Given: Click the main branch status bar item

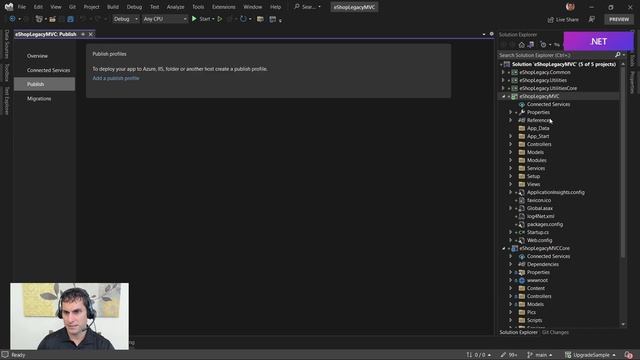Looking at the screenshot, I should [540, 355].
